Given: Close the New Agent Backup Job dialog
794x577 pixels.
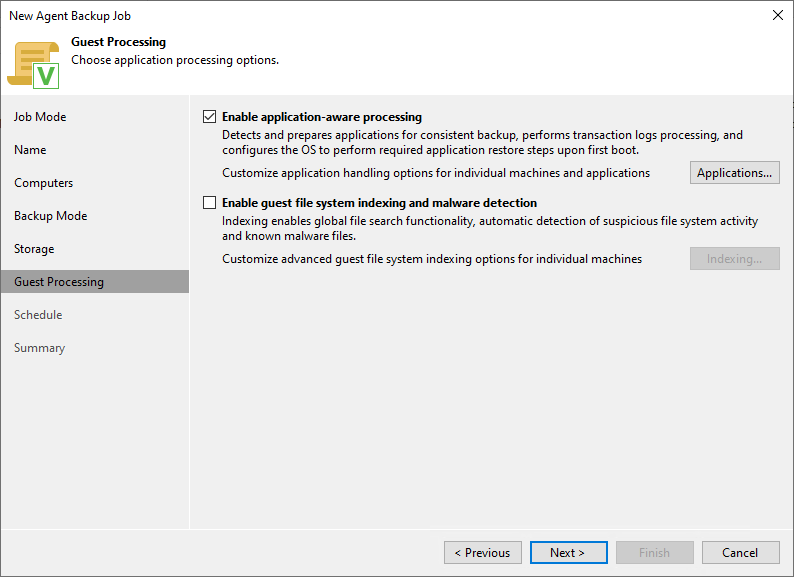Looking at the screenshot, I should (778, 15).
